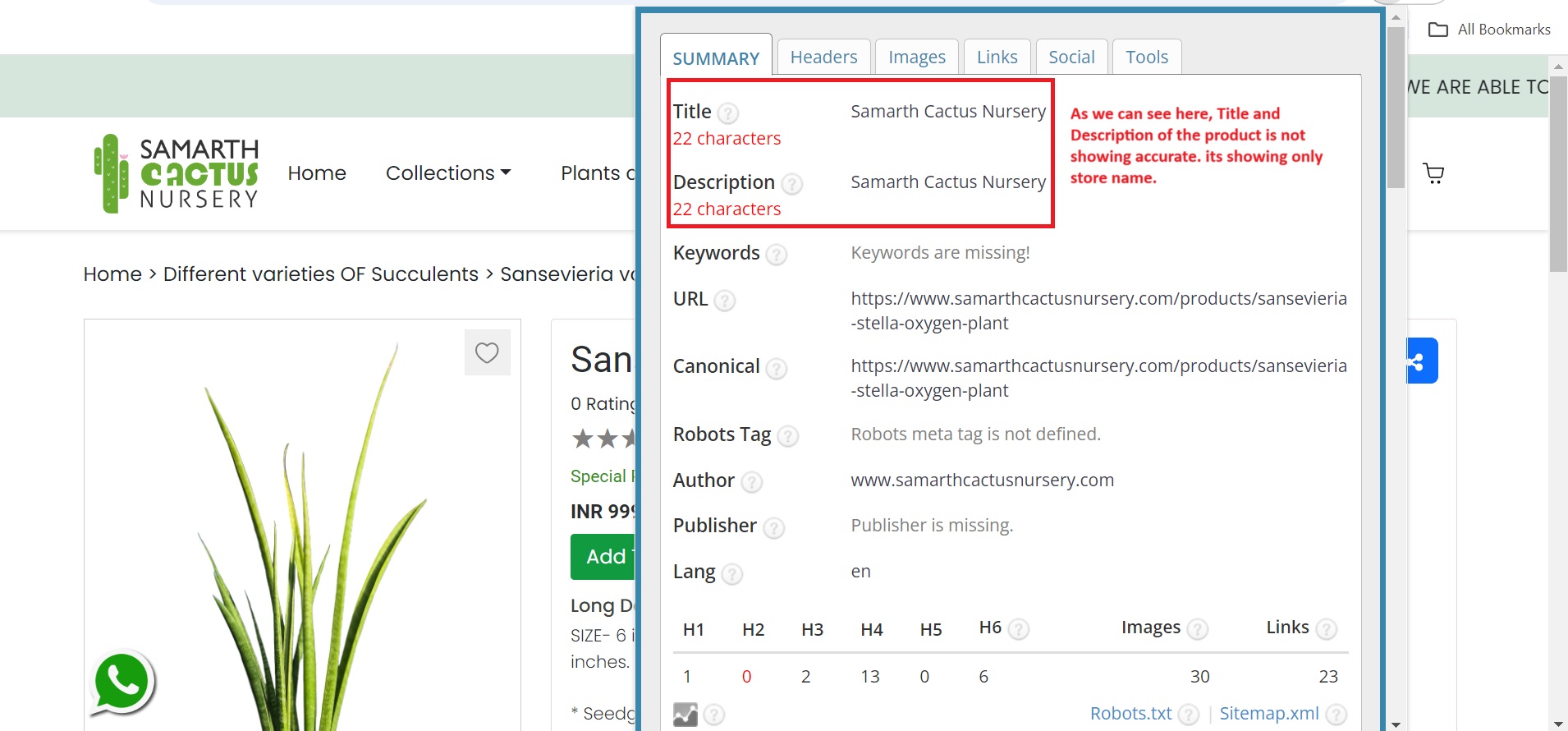Click the red H2 count value 0
The image size is (1568, 731).
tap(746, 676)
